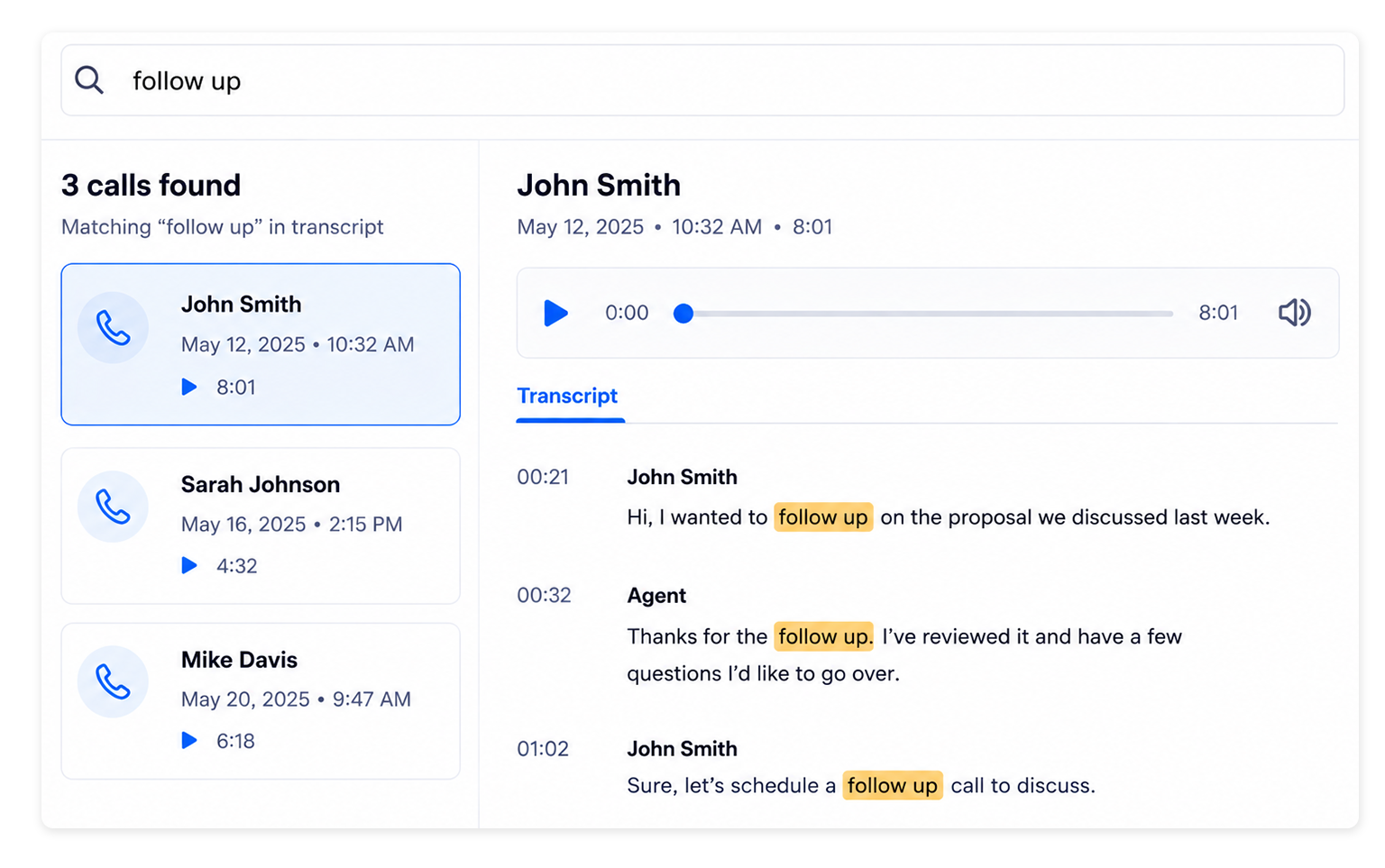
Task: Click "May 20, 2025 • 9:47 AM" date text
Action: [296, 699]
